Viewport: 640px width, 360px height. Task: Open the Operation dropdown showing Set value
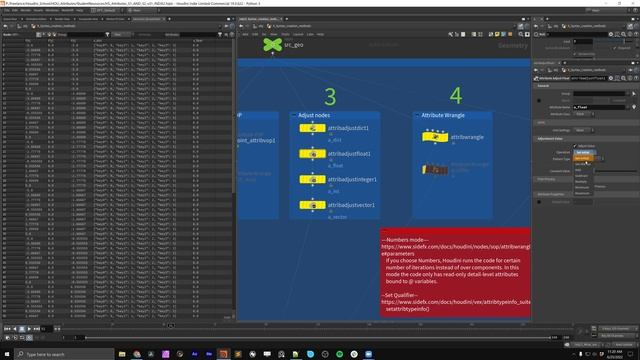(584, 152)
